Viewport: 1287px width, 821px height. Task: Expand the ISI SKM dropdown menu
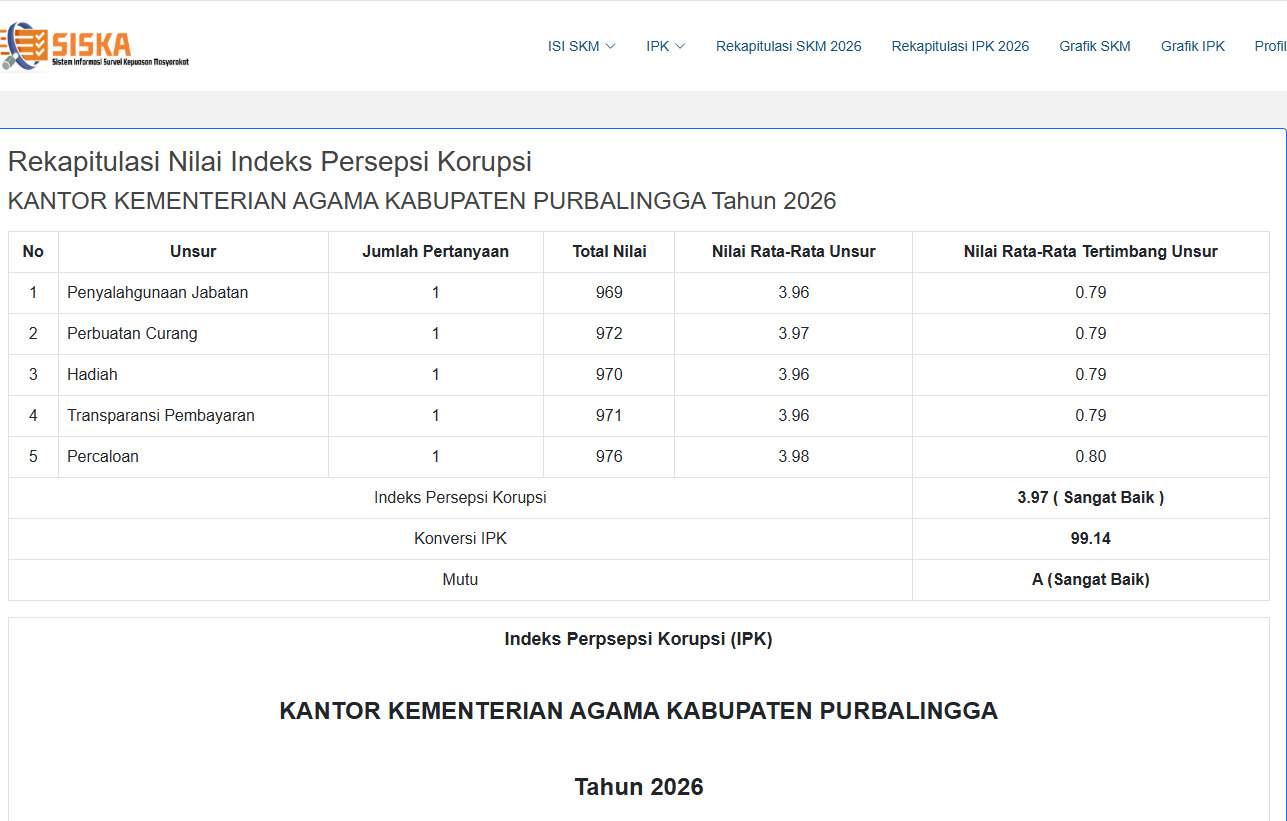(582, 46)
